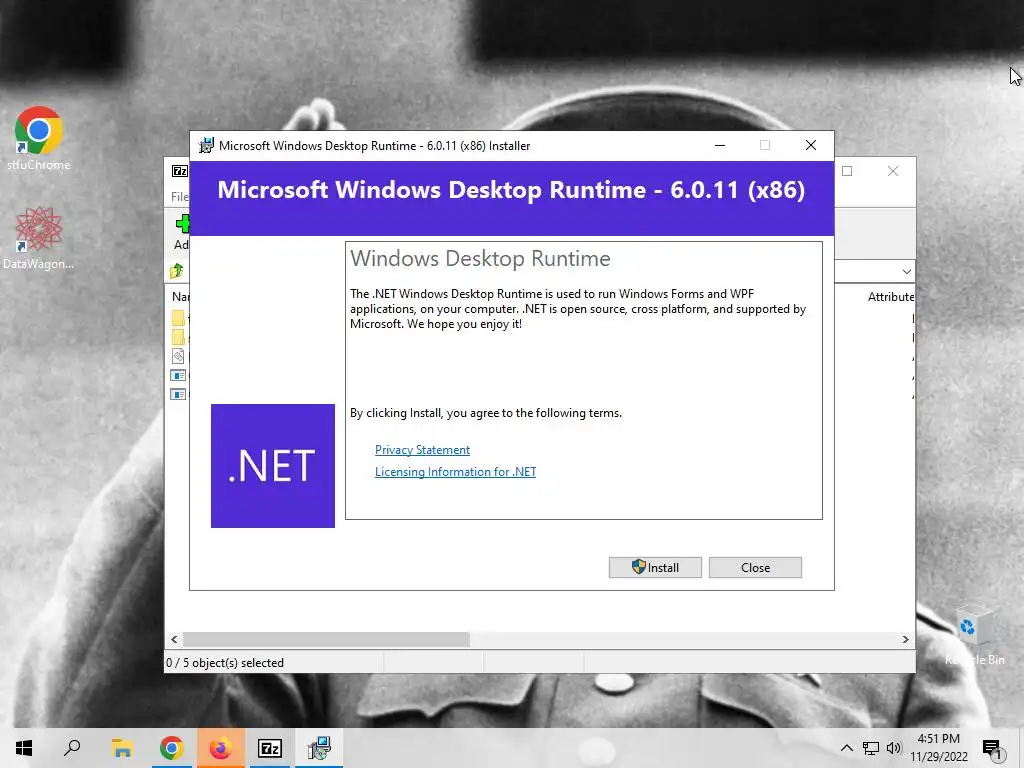This screenshot has width=1024, height=768.
Task: Open Firefox from the taskbar
Action: 220,748
